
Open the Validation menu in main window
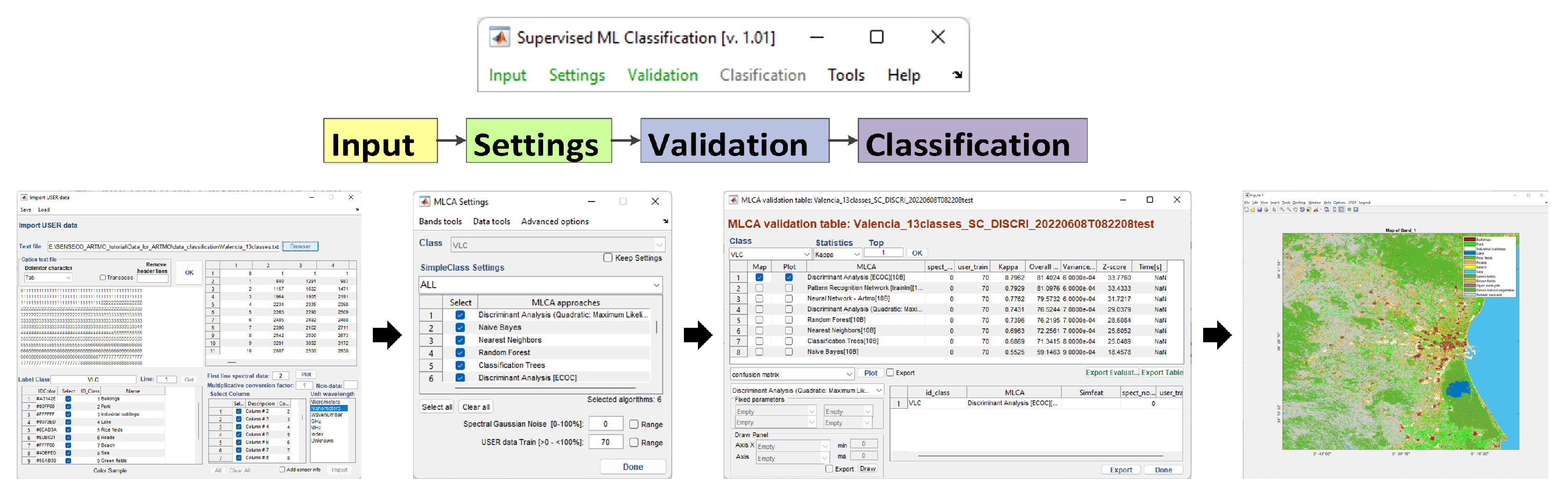[x=662, y=75]
